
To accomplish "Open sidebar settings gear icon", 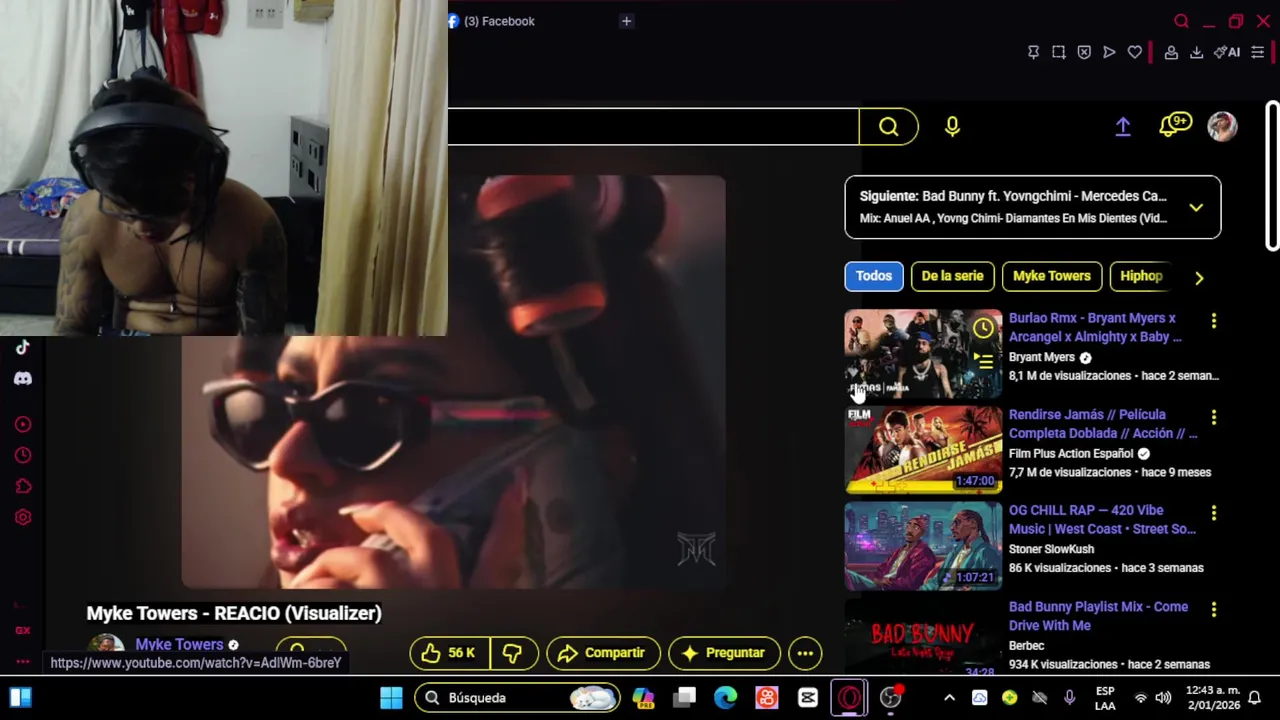I will click(22, 517).
